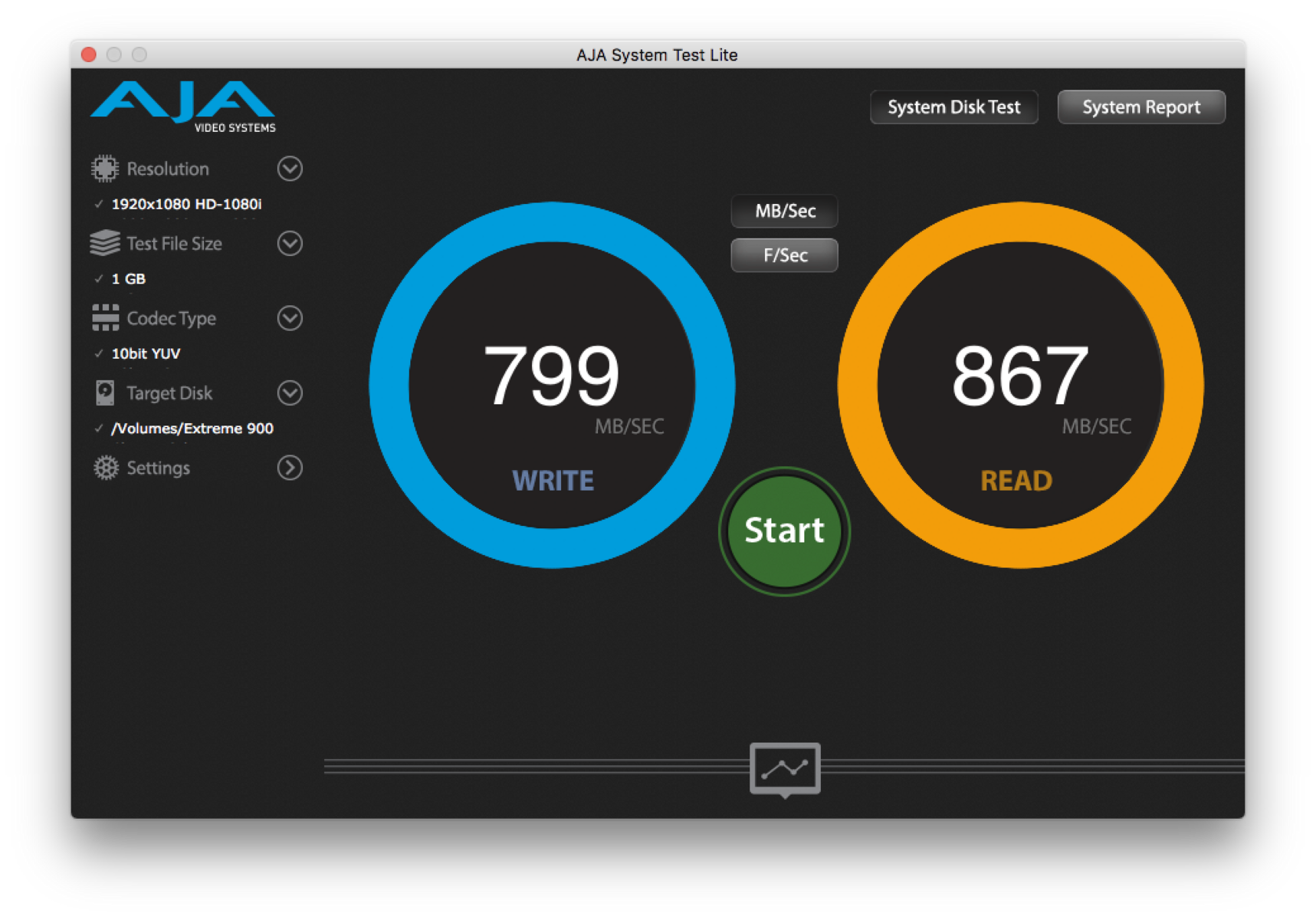Image resolution: width=1316 pixels, height=920 pixels.
Task: Click the 867 read speed value
Action: (1020, 376)
